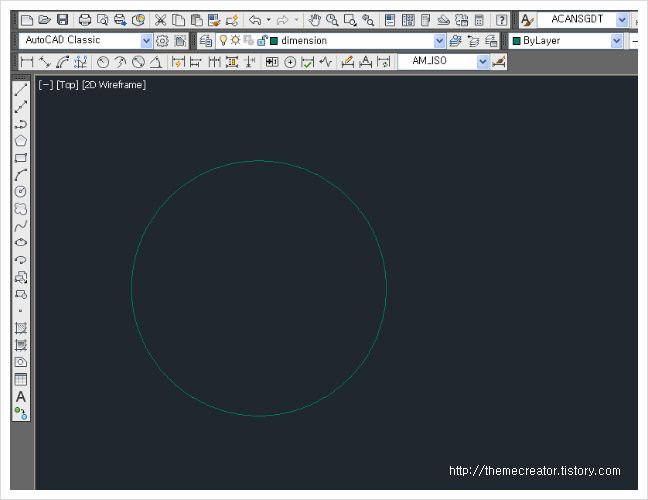Expand the Undo history arrow
This screenshot has height=500, width=648.
click(x=269, y=20)
